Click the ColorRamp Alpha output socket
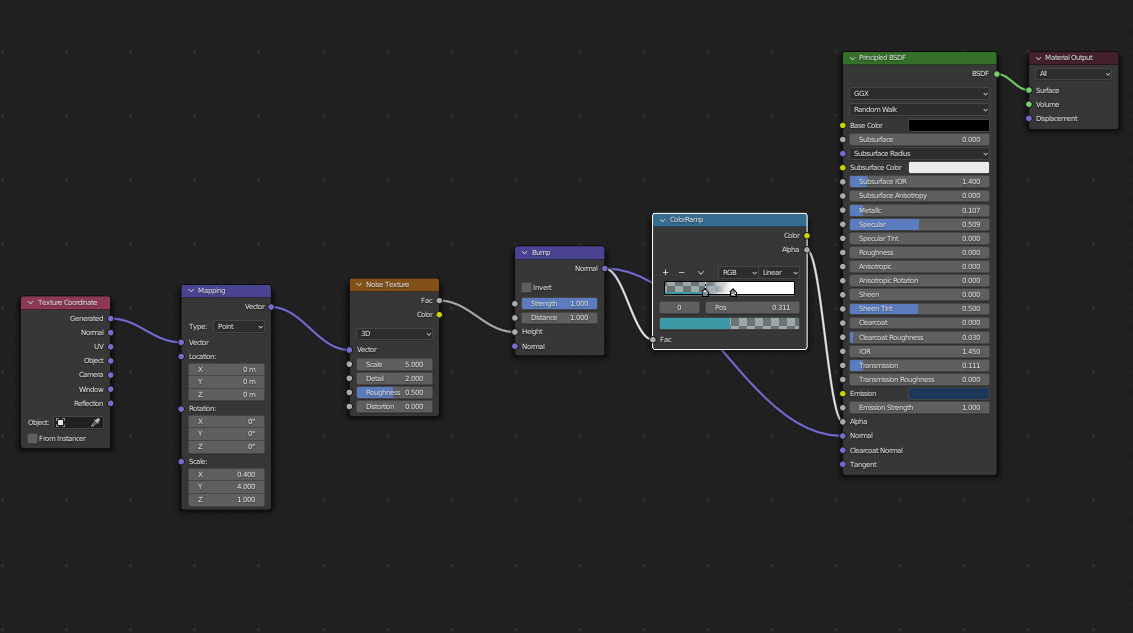The width and height of the screenshot is (1133, 633). coord(807,250)
